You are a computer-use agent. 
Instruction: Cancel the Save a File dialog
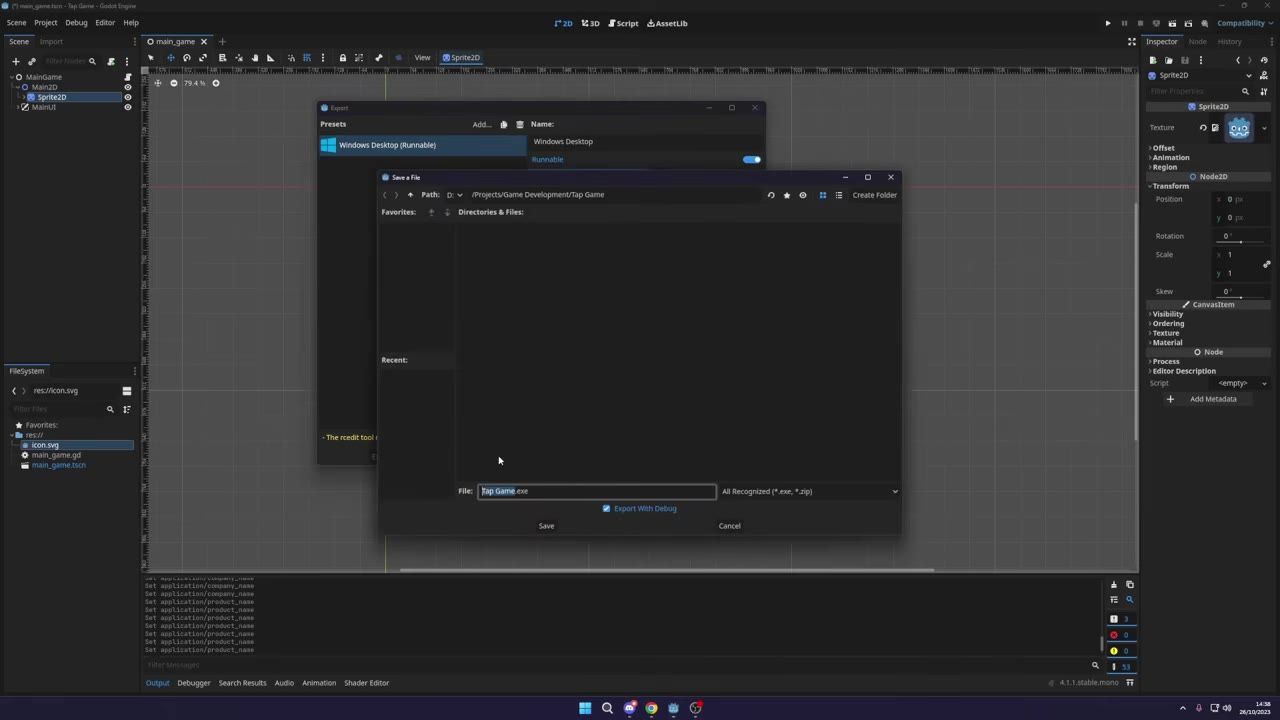730,526
